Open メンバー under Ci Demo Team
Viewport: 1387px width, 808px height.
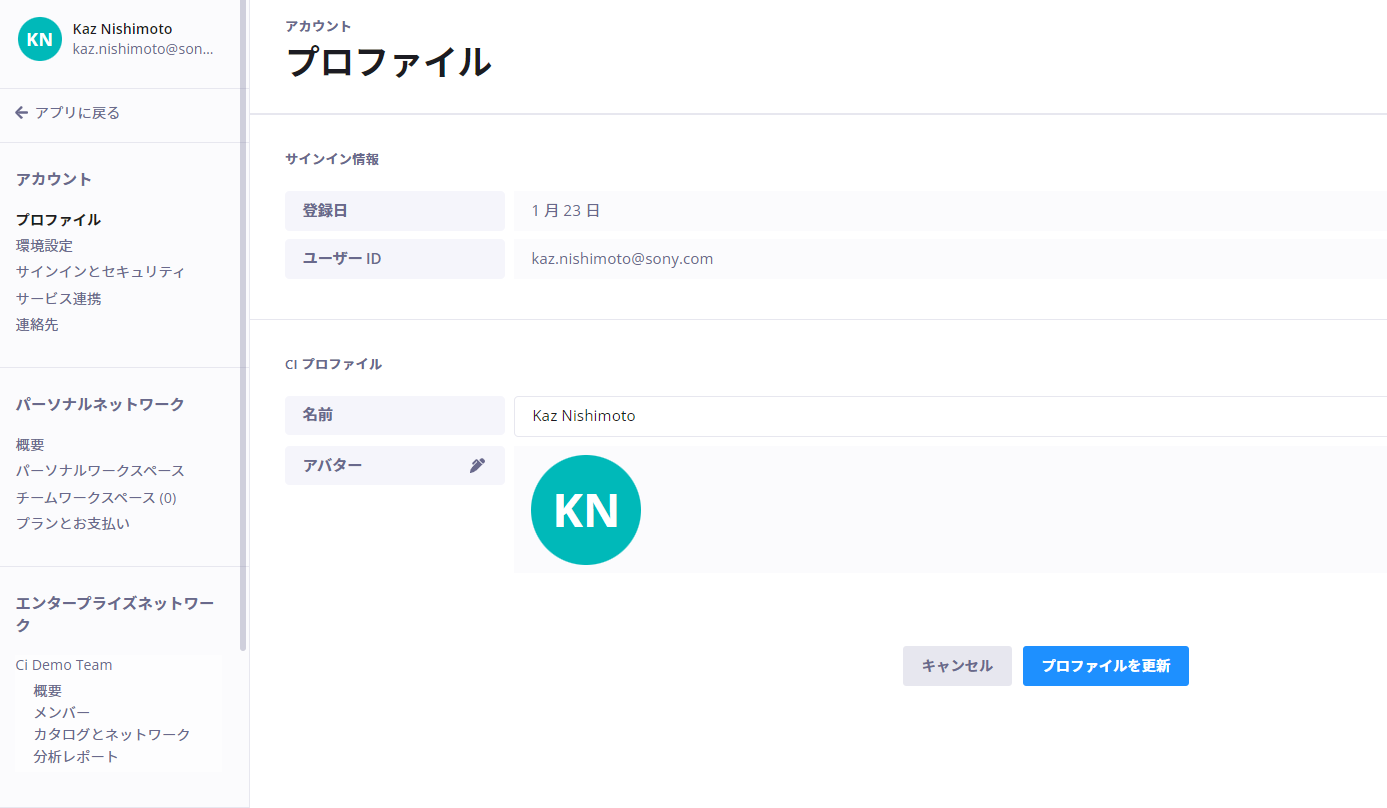(62, 713)
